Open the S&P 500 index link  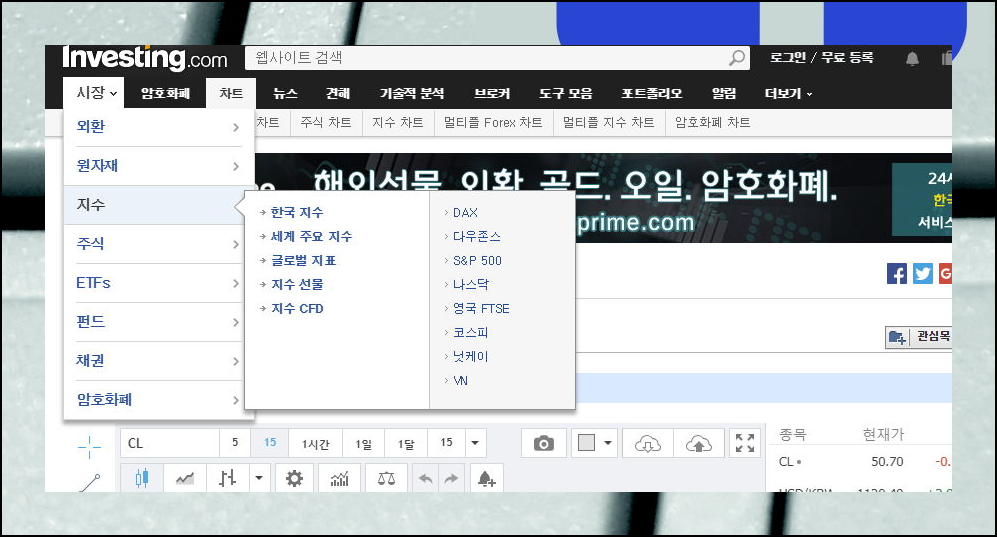[477, 261]
